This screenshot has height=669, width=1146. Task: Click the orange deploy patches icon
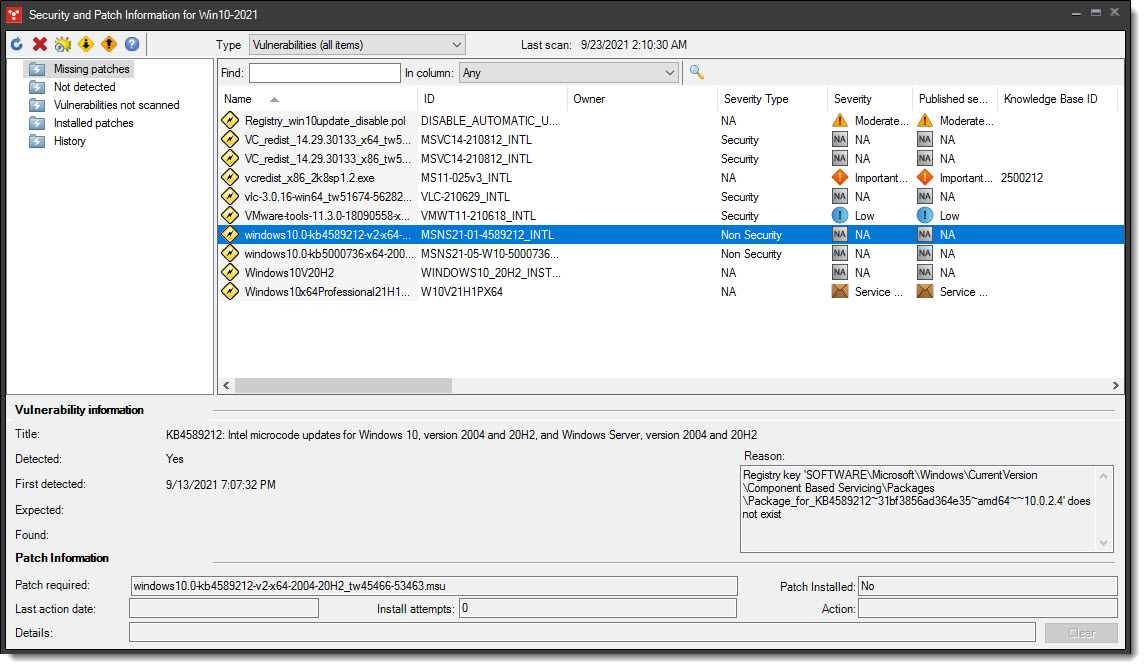tap(108, 44)
